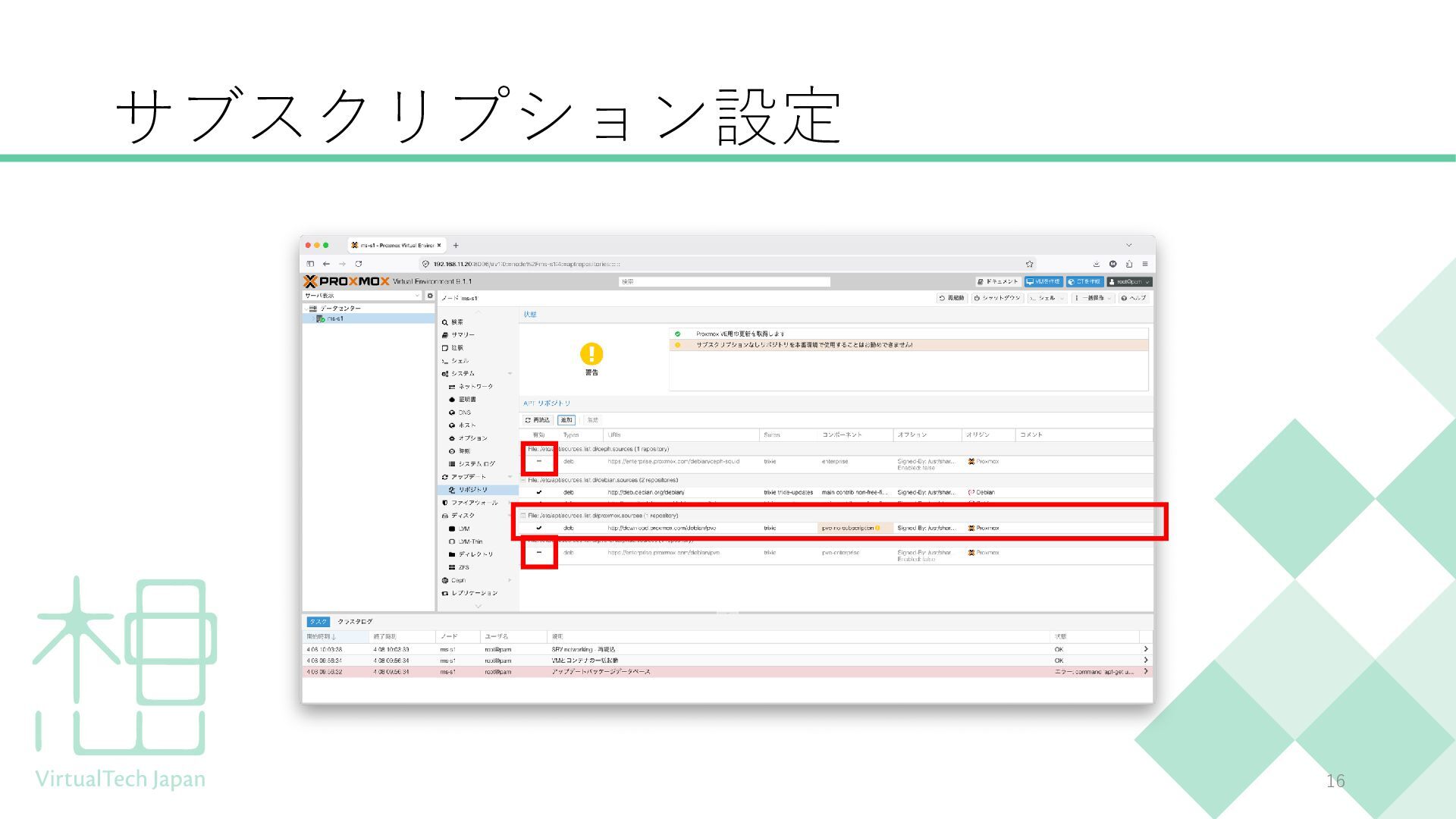Open the gear settings beside サーバ表示
Viewport: 1456px width, 819px height.
[x=430, y=296]
